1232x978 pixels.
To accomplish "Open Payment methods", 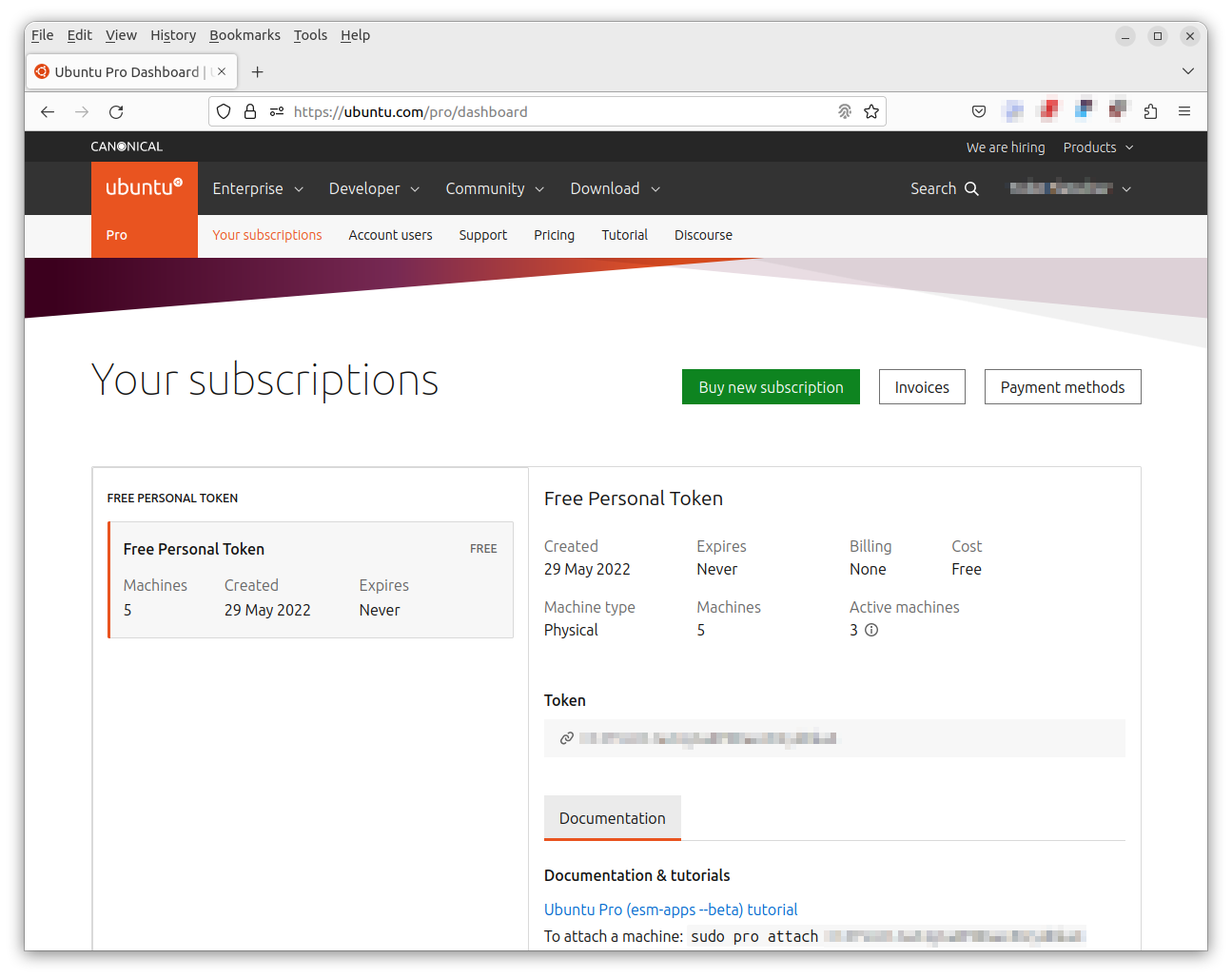I will [x=1063, y=387].
